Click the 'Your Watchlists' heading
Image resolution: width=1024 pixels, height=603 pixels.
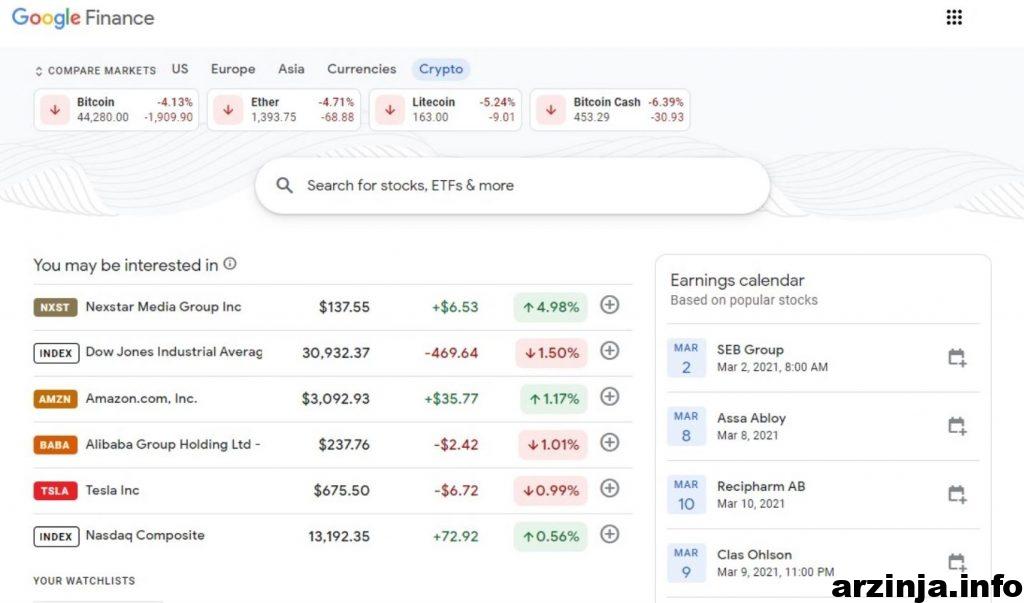click(x=84, y=581)
